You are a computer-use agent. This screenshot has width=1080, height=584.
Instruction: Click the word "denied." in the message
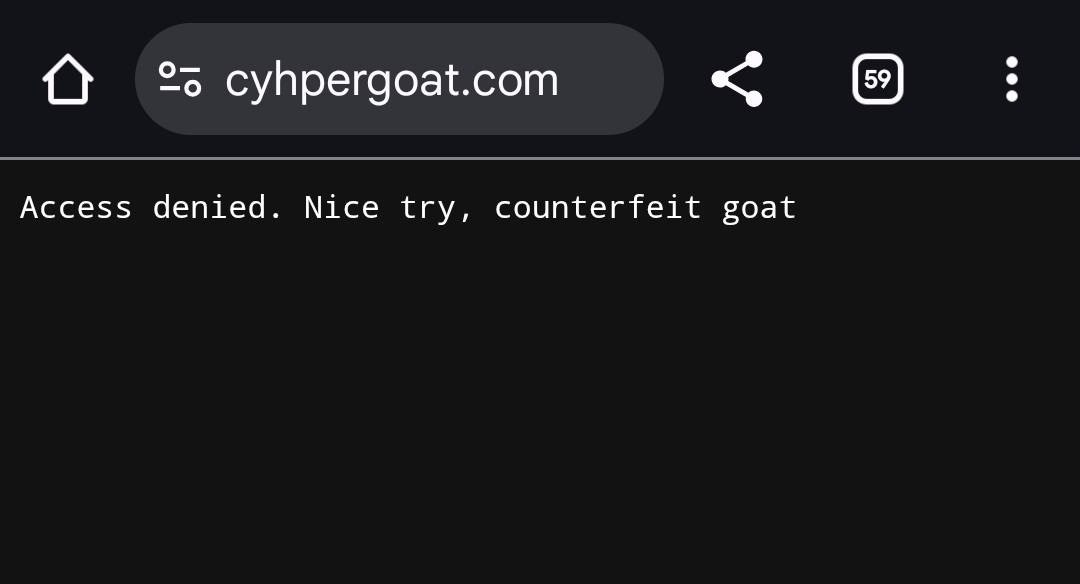218,208
